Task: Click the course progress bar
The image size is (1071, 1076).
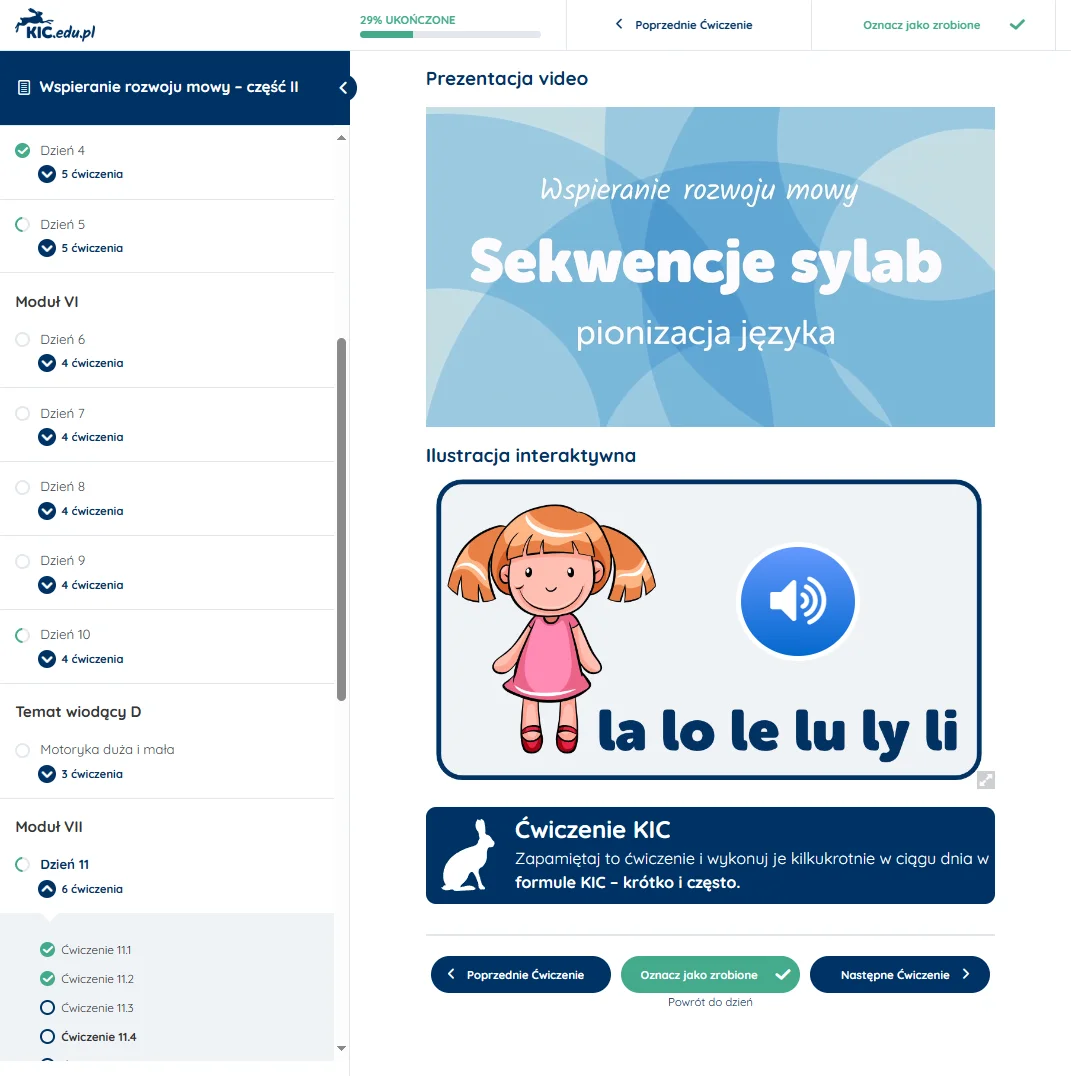Action: pyautogui.click(x=450, y=35)
